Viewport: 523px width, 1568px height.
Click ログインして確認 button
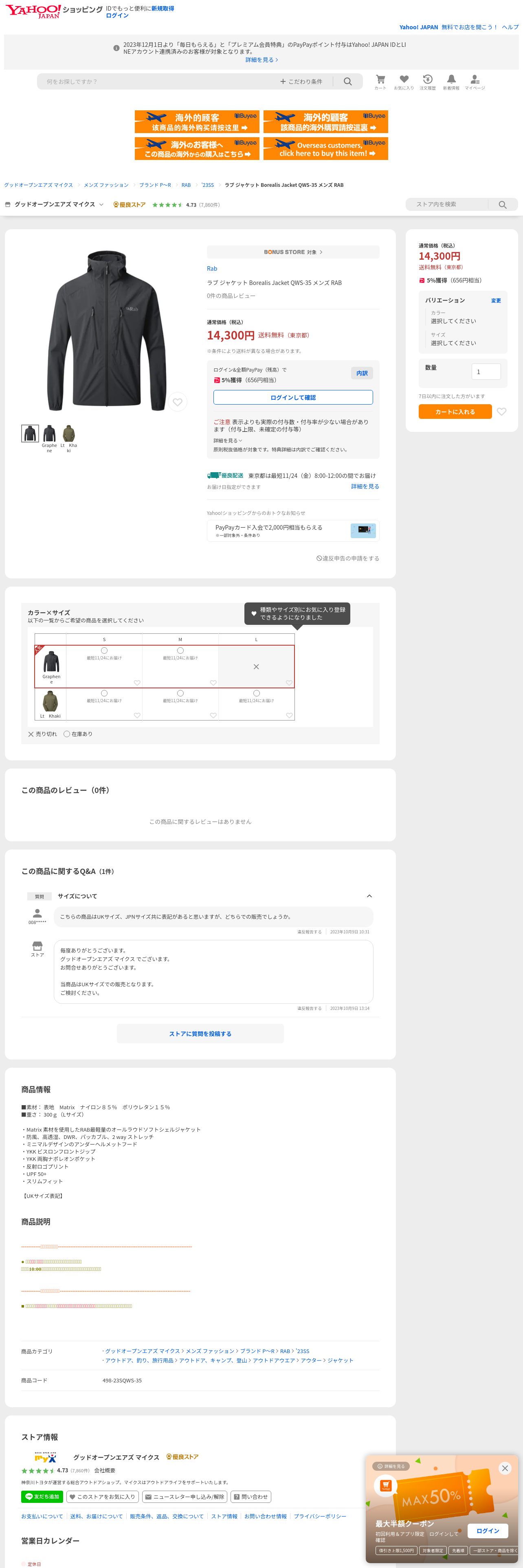(x=293, y=397)
